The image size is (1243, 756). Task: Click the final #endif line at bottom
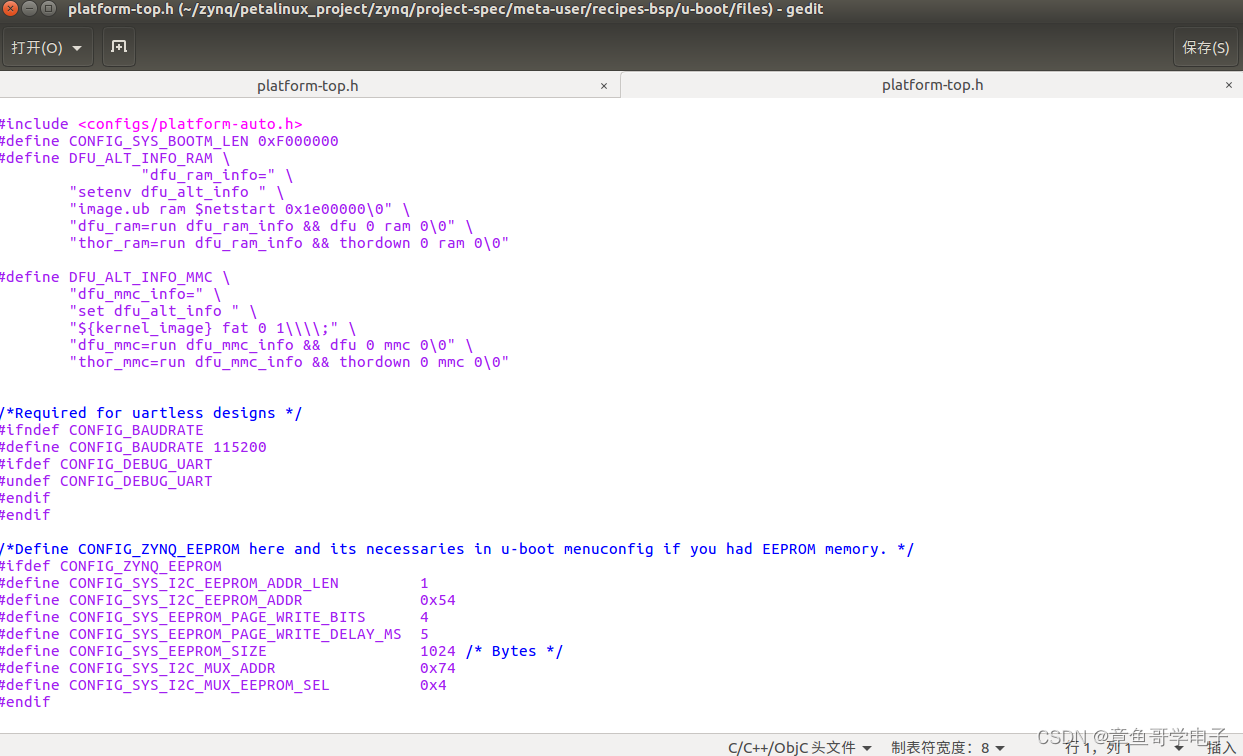pos(25,702)
